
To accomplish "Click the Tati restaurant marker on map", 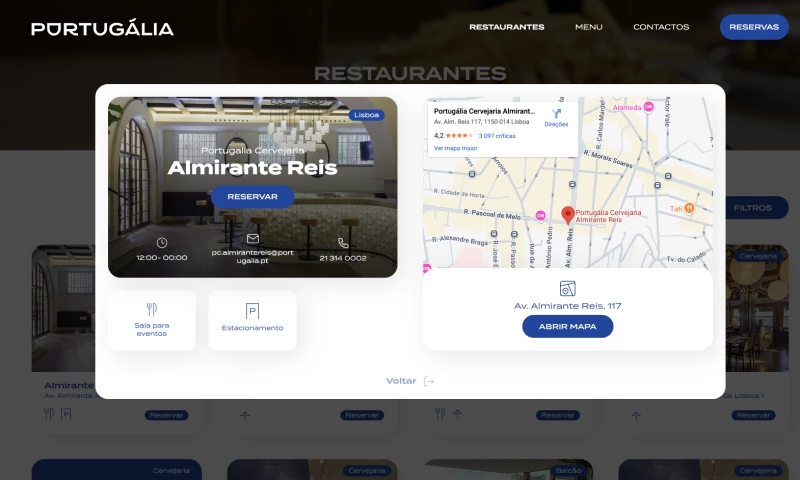I will pos(689,208).
